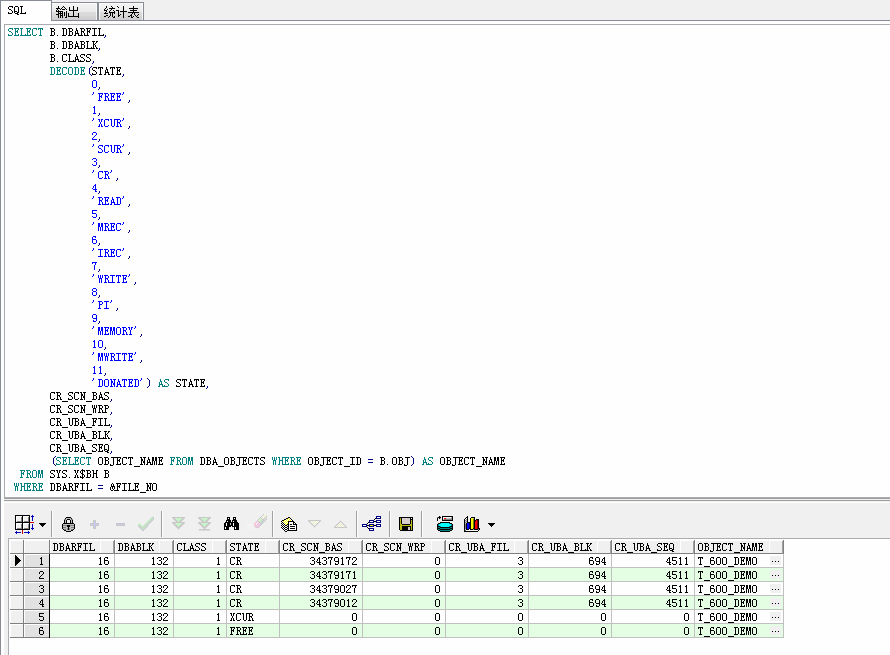Switch to the 统计表 tab
The image size is (890, 655).
point(122,12)
